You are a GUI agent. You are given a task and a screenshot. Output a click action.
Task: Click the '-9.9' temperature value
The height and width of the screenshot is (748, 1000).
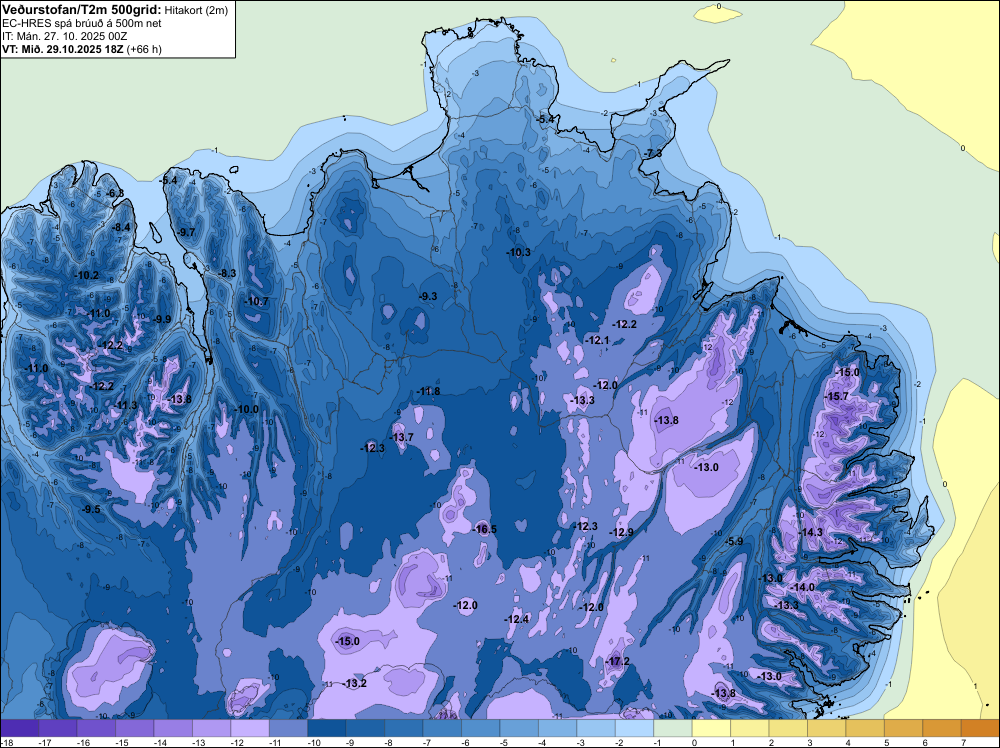coord(162,319)
